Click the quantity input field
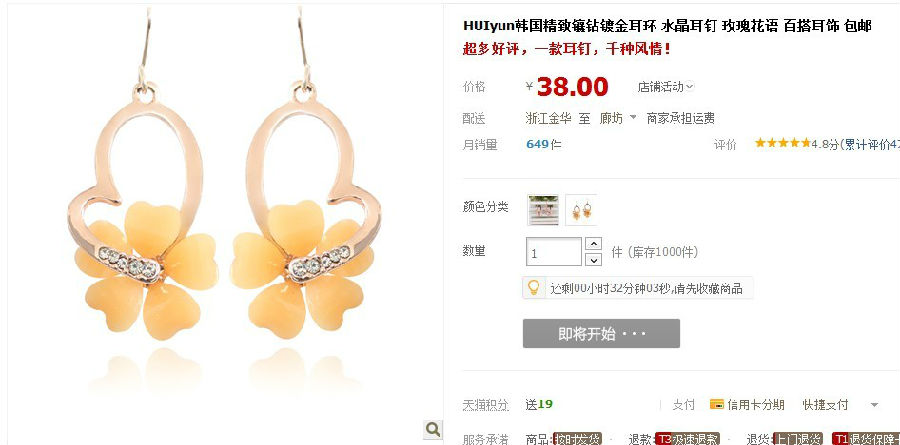The width and height of the screenshot is (900, 445). click(554, 252)
